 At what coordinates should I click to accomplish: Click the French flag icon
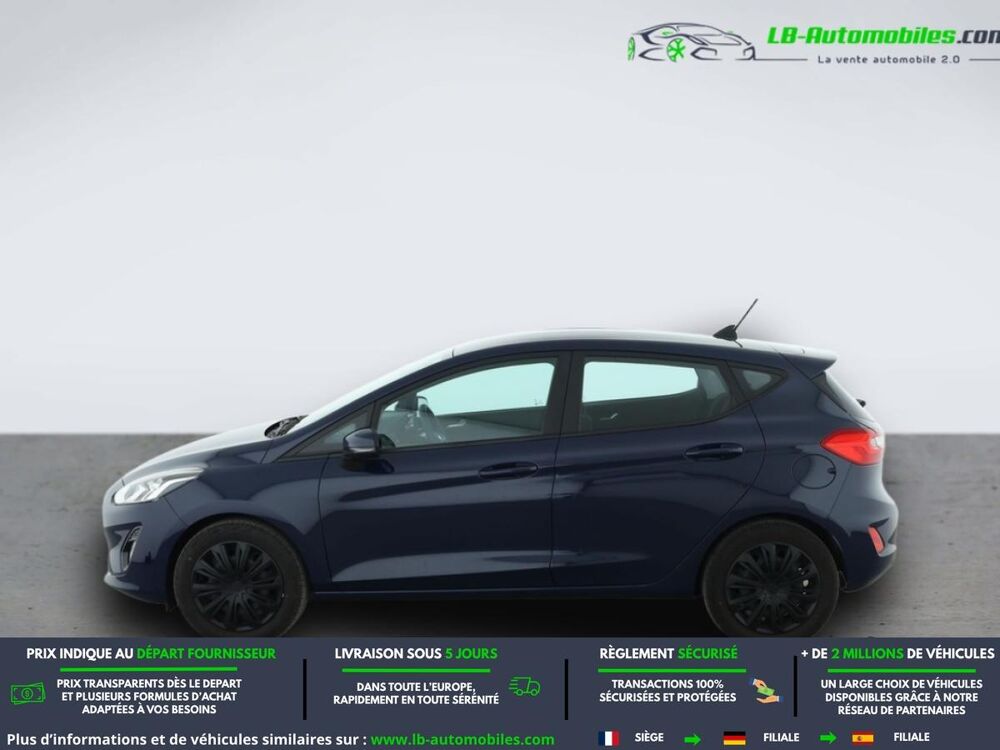tap(608, 739)
